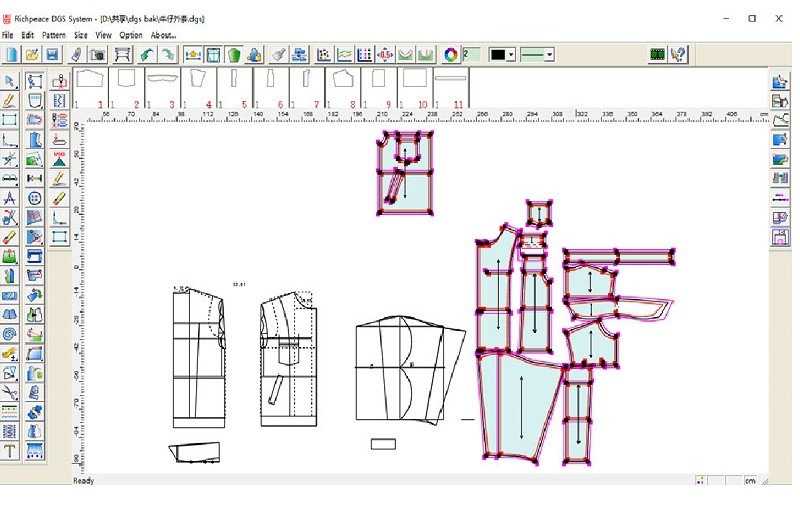The height and width of the screenshot is (509, 800).
Task: Select the compass tool in left toolbar
Action: click(x=9, y=198)
